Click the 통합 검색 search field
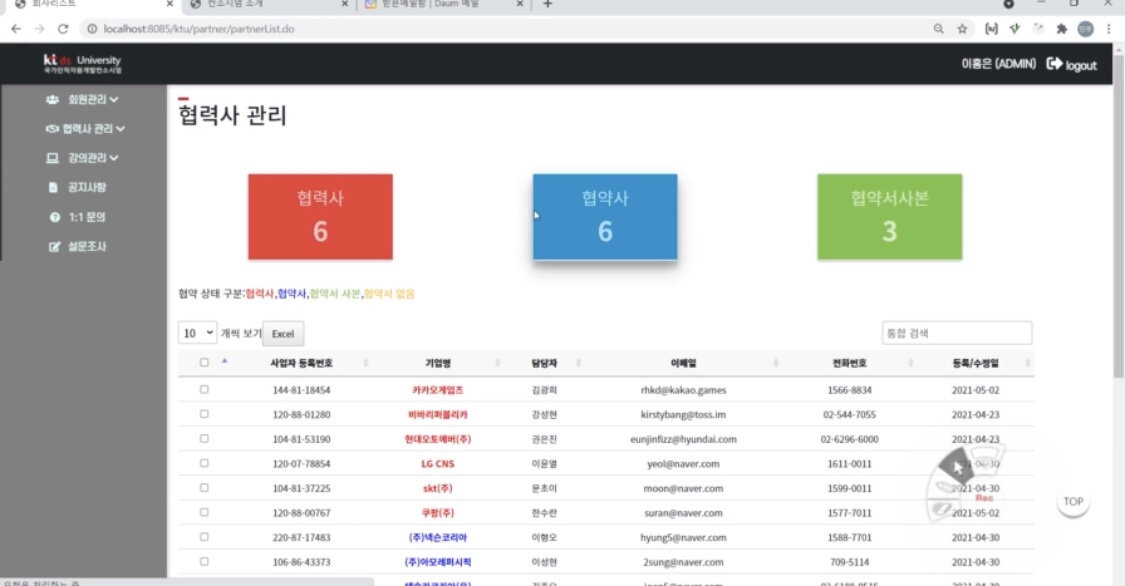The height and width of the screenshot is (586, 1125). (956, 333)
